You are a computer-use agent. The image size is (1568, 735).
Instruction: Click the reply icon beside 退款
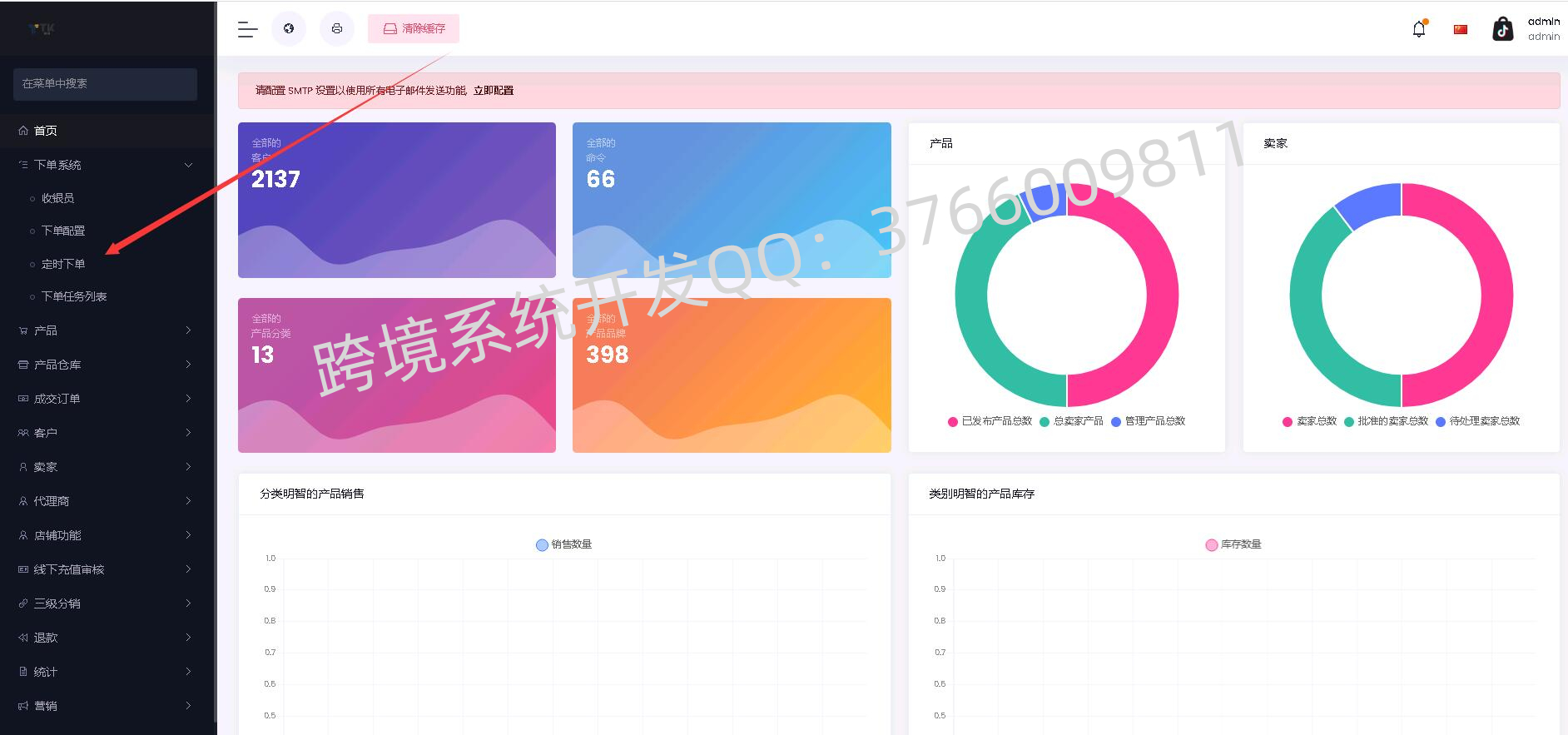click(23, 638)
